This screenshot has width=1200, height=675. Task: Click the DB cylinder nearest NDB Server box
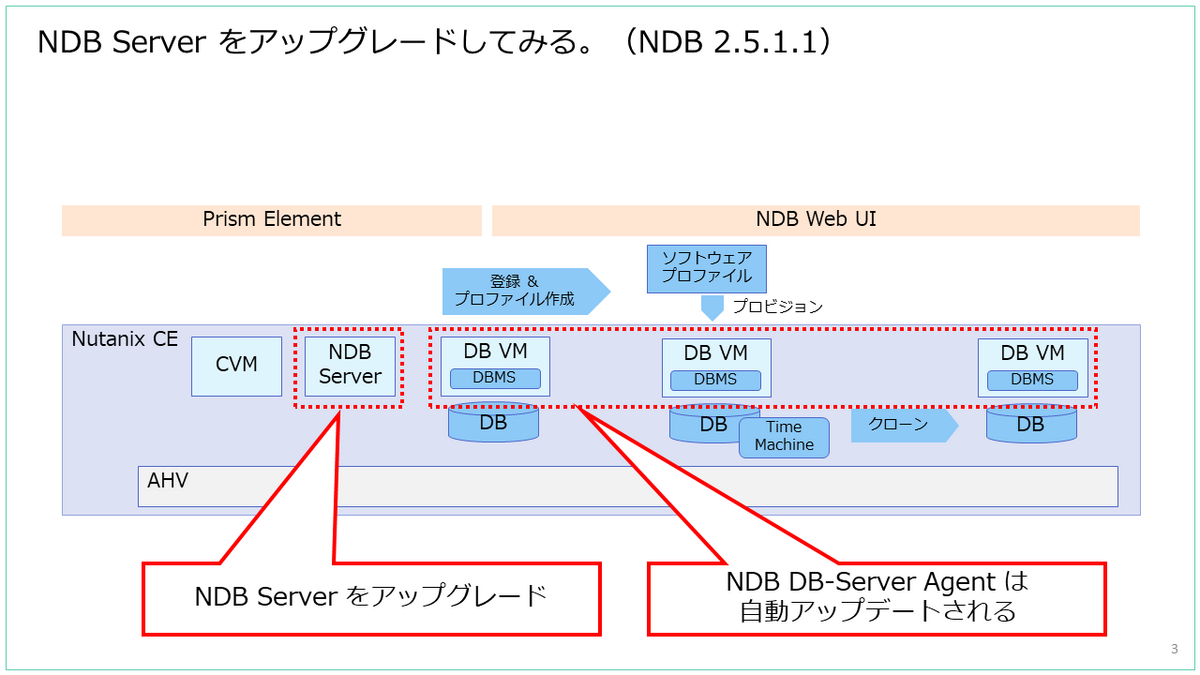493,423
